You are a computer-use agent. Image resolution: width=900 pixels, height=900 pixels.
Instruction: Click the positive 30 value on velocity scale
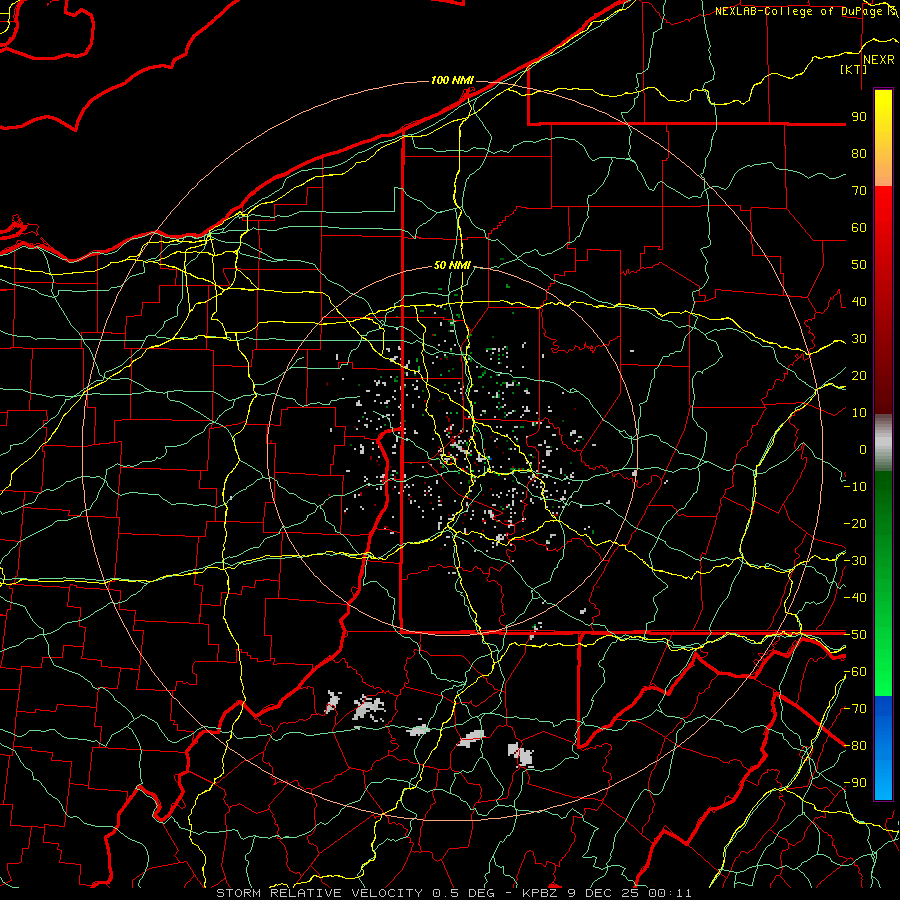point(859,339)
